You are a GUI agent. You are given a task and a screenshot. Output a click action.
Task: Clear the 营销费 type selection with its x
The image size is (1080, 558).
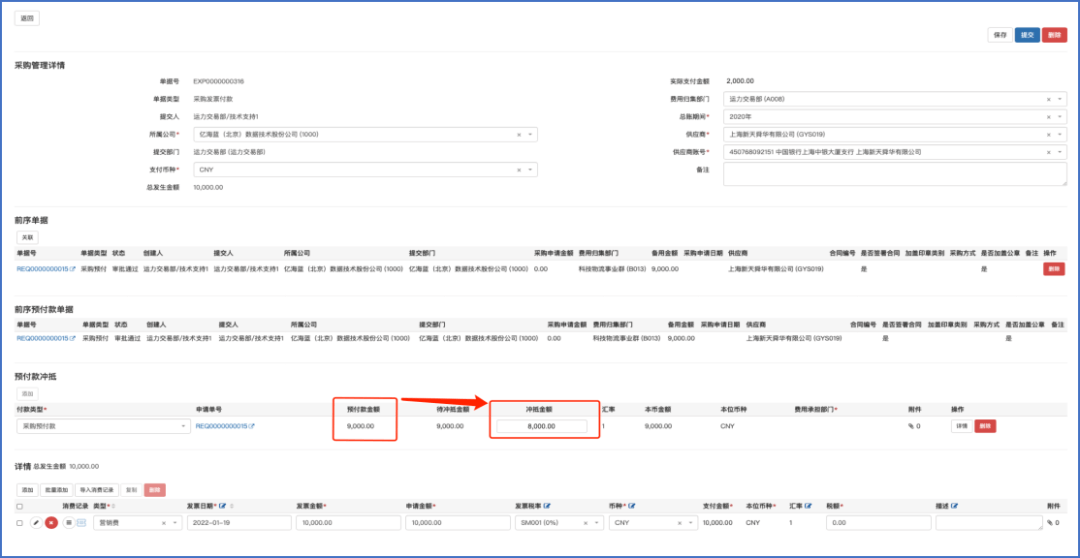tap(163, 523)
